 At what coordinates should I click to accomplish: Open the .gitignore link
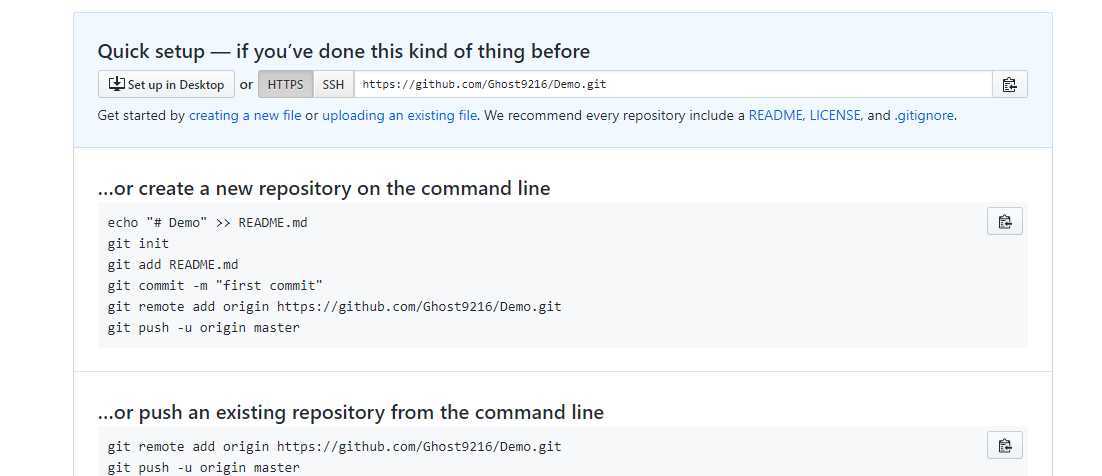coord(923,115)
